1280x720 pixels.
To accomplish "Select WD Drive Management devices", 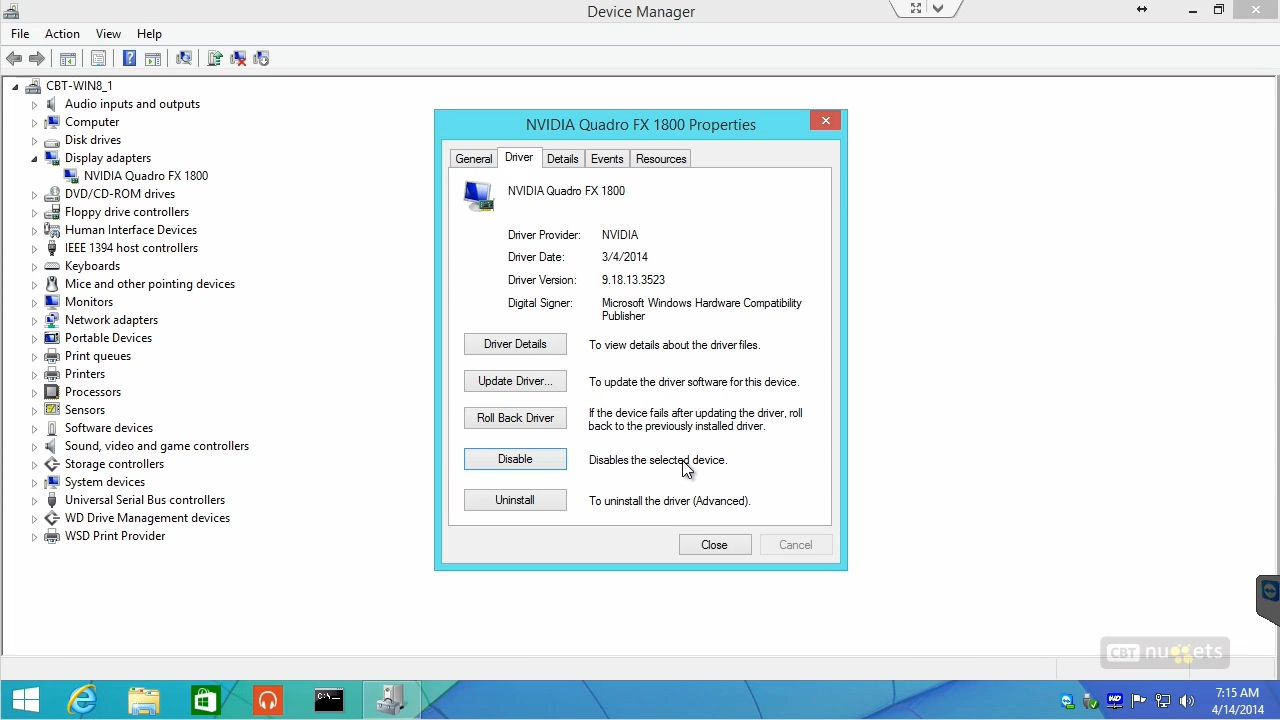I will [147, 518].
